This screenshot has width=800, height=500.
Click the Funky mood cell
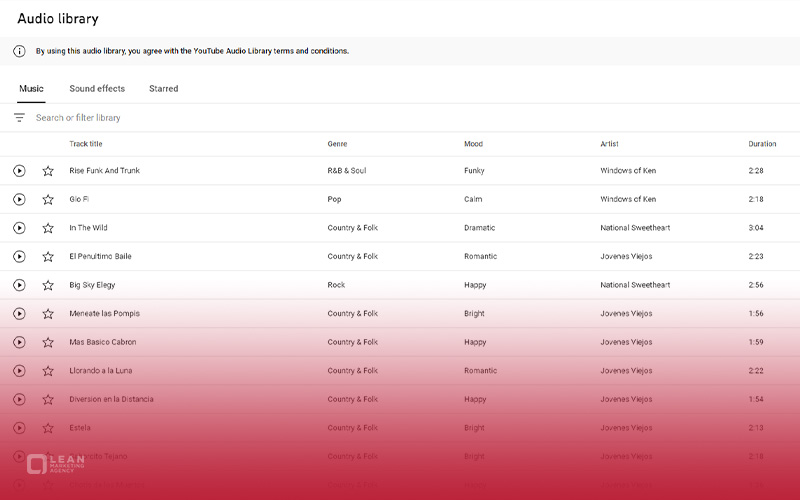(x=474, y=170)
